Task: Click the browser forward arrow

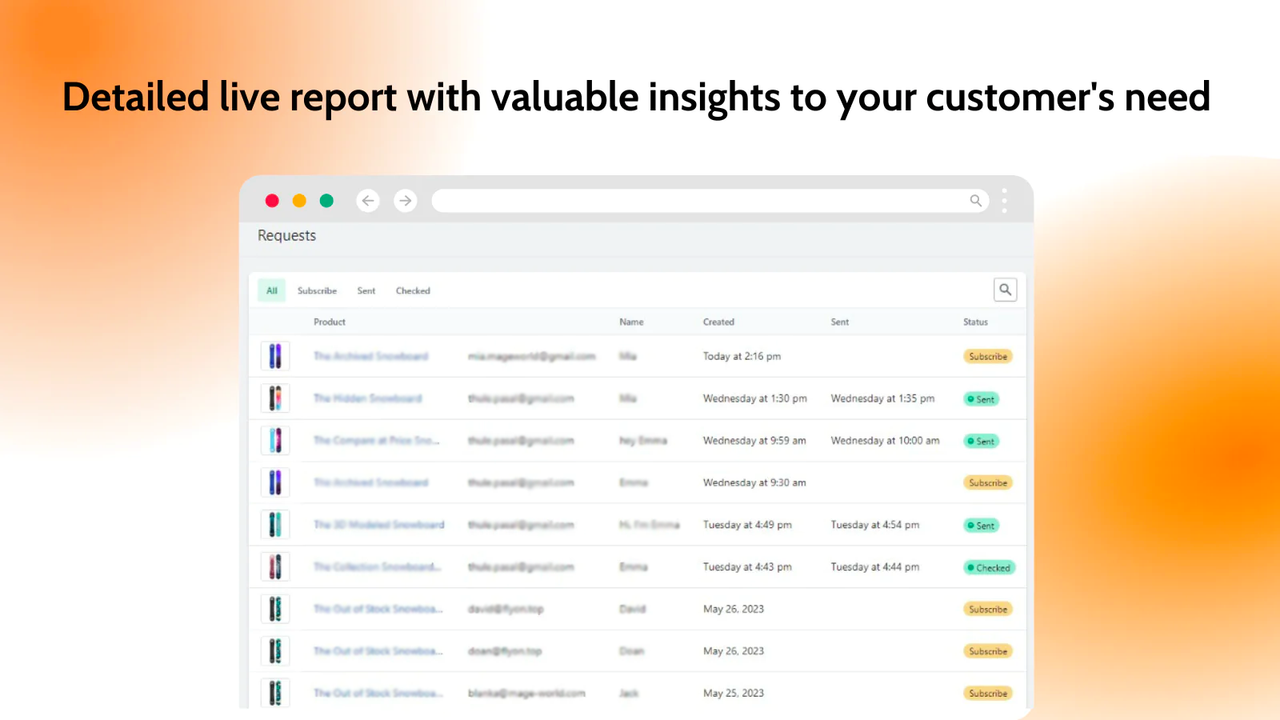Action: click(405, 200)
